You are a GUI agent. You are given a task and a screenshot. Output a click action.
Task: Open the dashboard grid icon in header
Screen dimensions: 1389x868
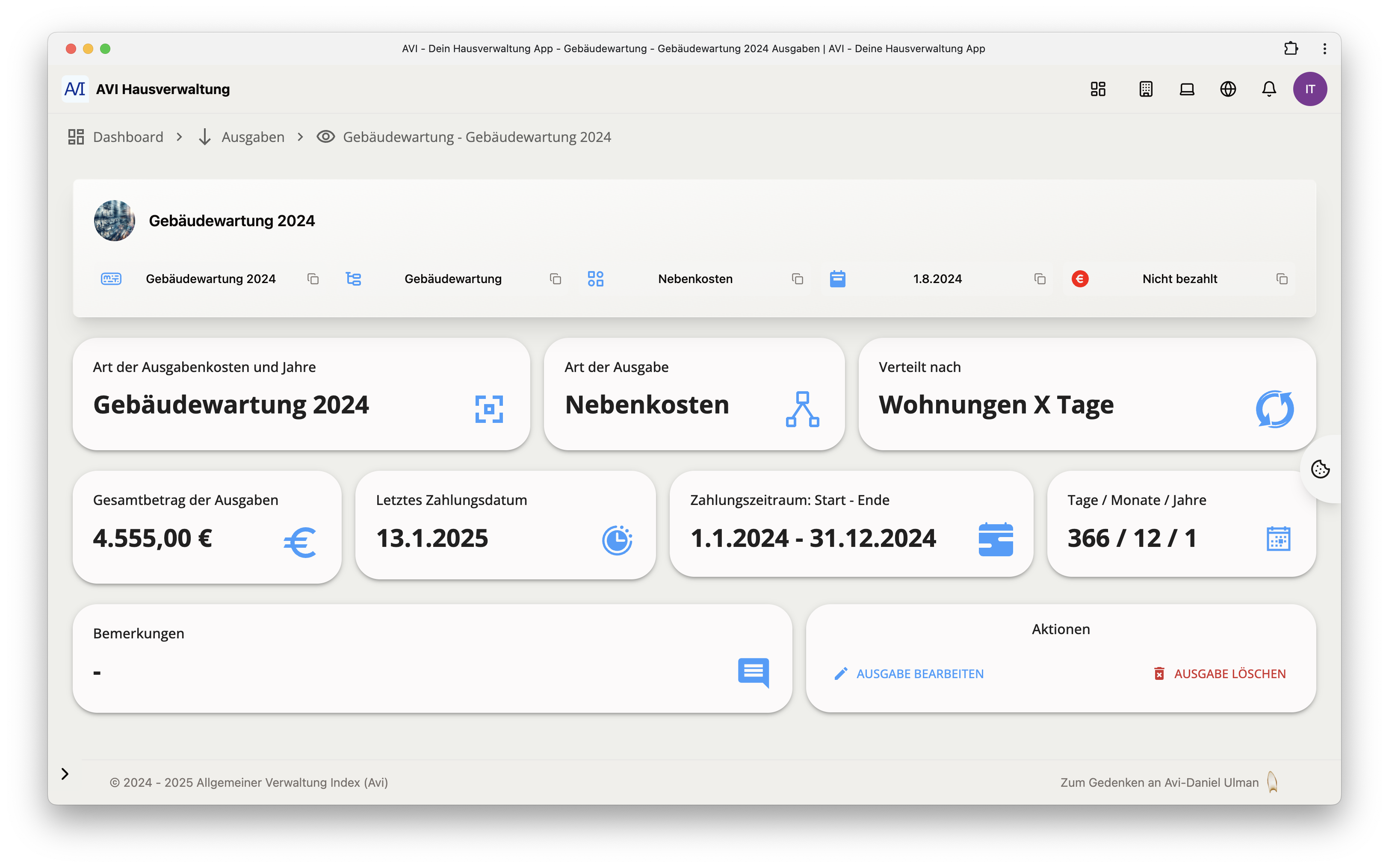click(x=1097, y=89)
